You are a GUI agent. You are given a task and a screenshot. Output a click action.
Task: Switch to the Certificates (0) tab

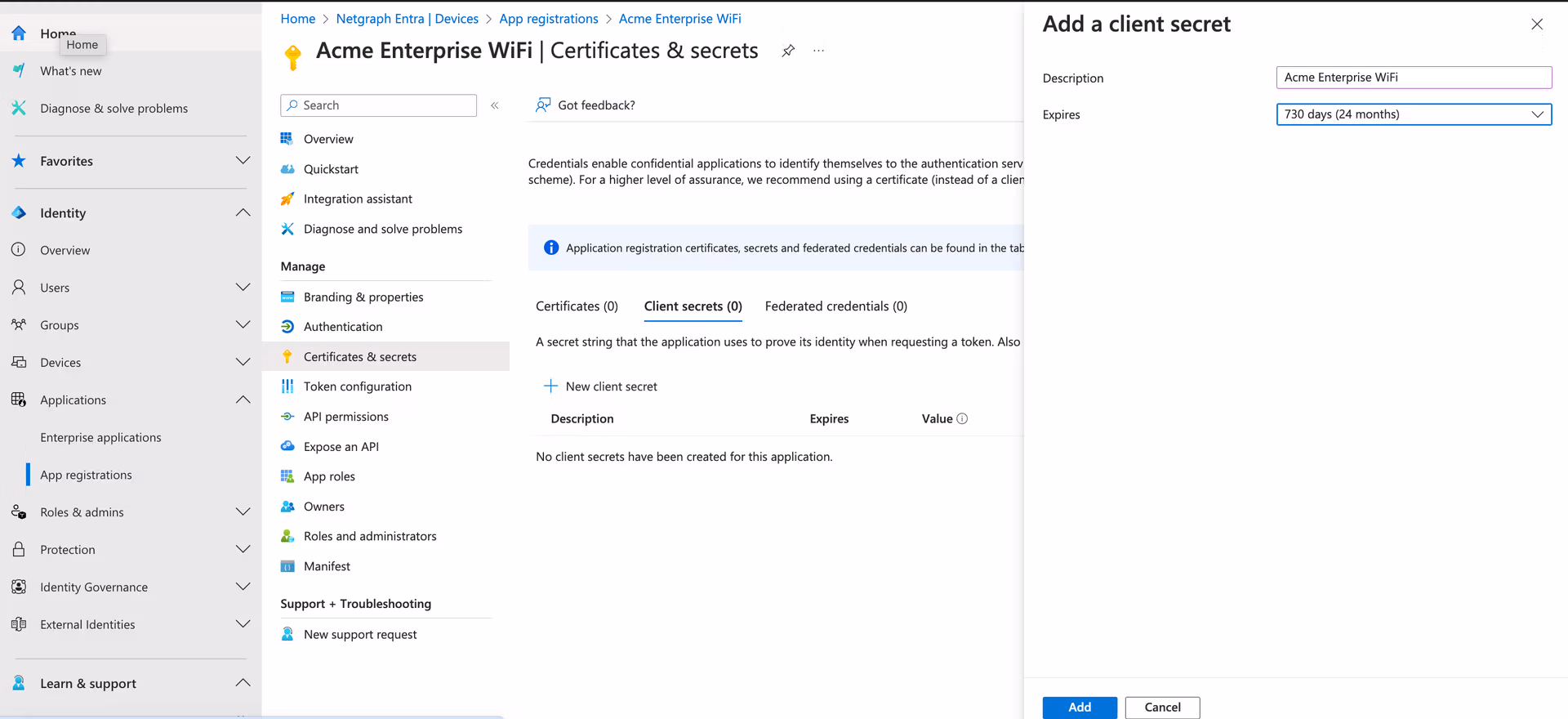coord(577,306)
